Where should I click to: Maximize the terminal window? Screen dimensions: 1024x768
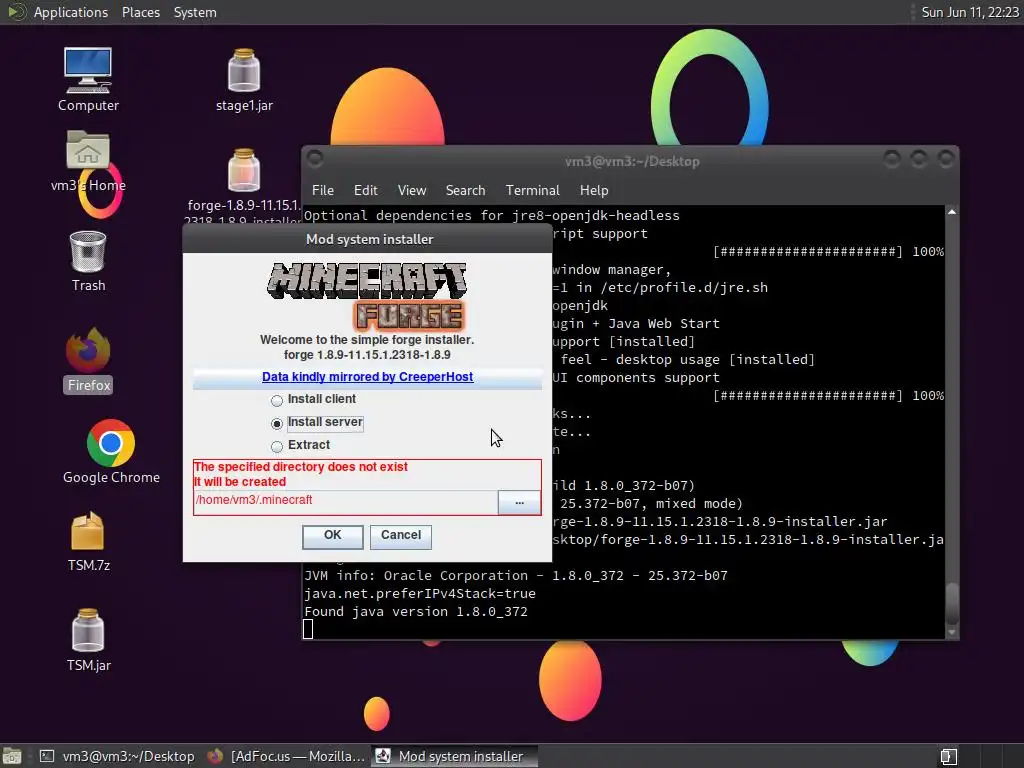coord(919,159)
